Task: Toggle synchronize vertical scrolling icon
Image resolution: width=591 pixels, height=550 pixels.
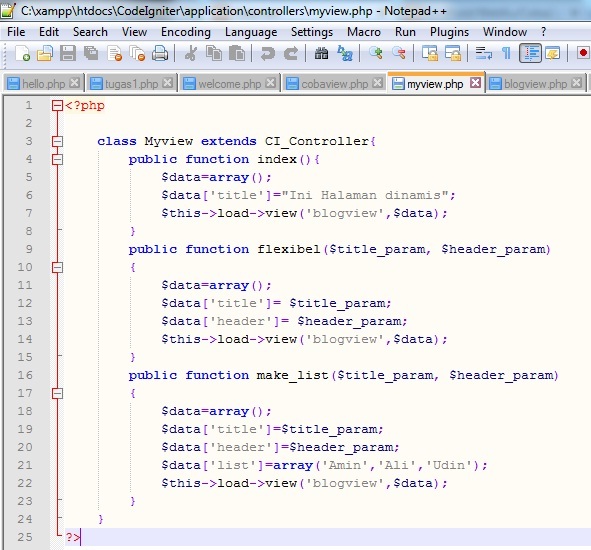Action: click(x=430, y=53)
